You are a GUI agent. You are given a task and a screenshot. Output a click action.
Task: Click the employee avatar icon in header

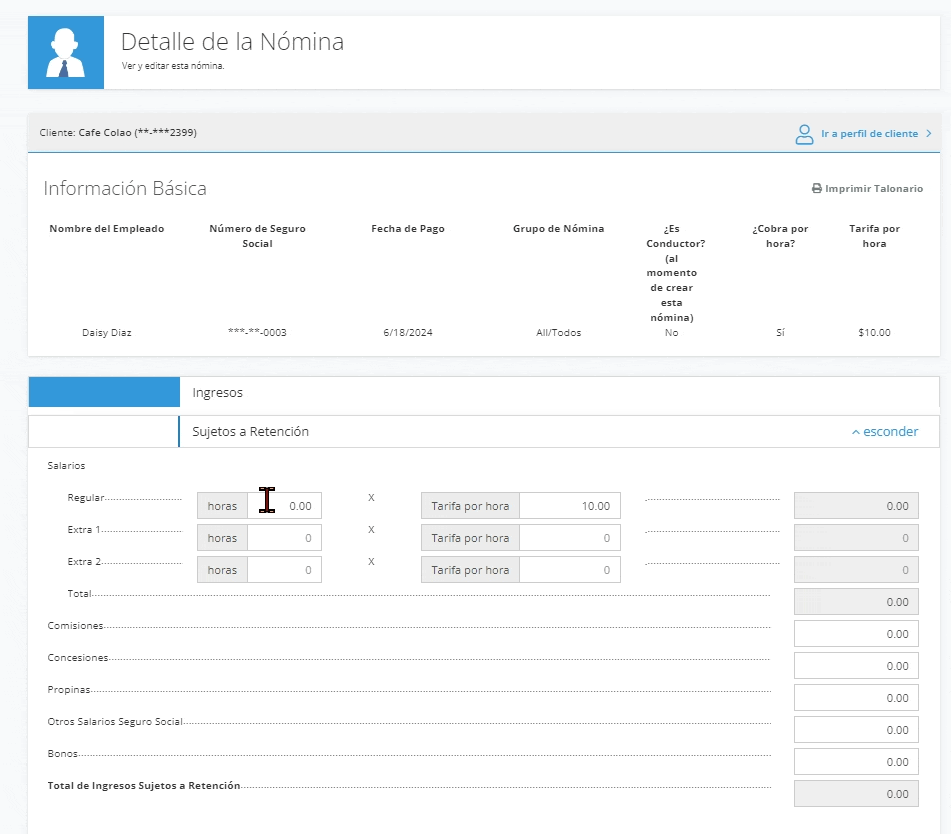(66, 53)
